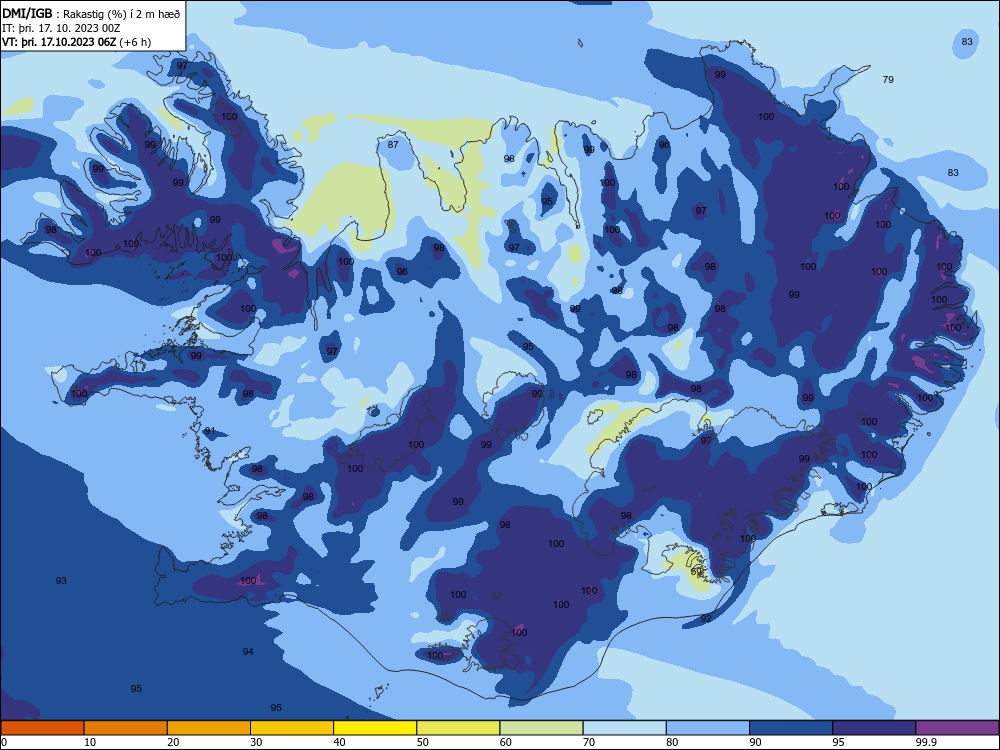
Task: Click the initial time line 'IT: þri. 17. 10. 2023 00Z'
Action: (x=61, y=28)
